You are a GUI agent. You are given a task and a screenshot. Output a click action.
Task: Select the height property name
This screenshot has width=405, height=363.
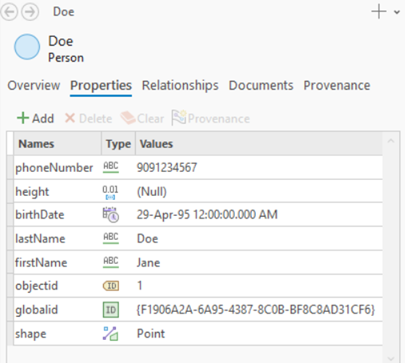click(x=32, y=192)
